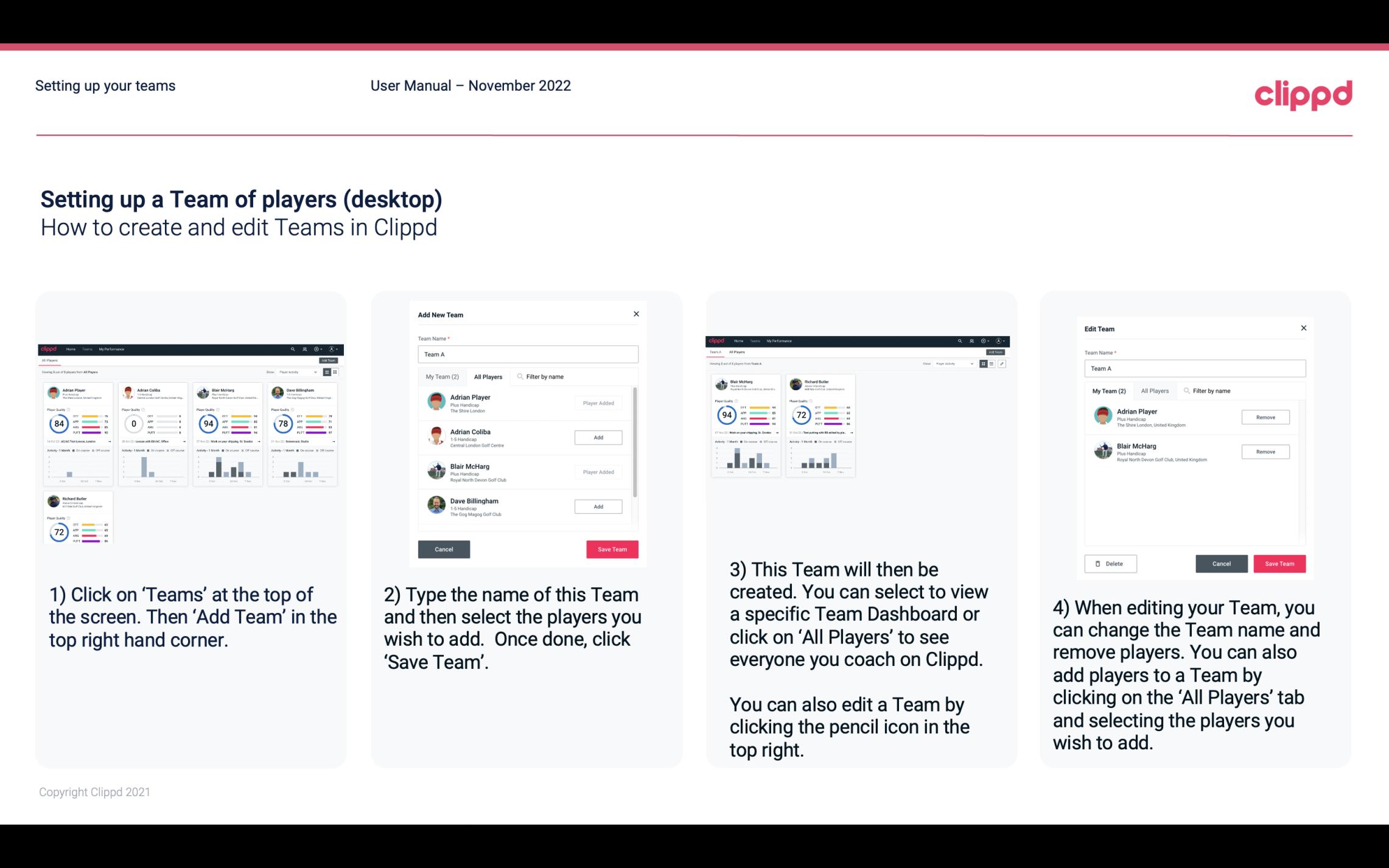Click the close X on Add New Team dialog

(x=636, y=314)
